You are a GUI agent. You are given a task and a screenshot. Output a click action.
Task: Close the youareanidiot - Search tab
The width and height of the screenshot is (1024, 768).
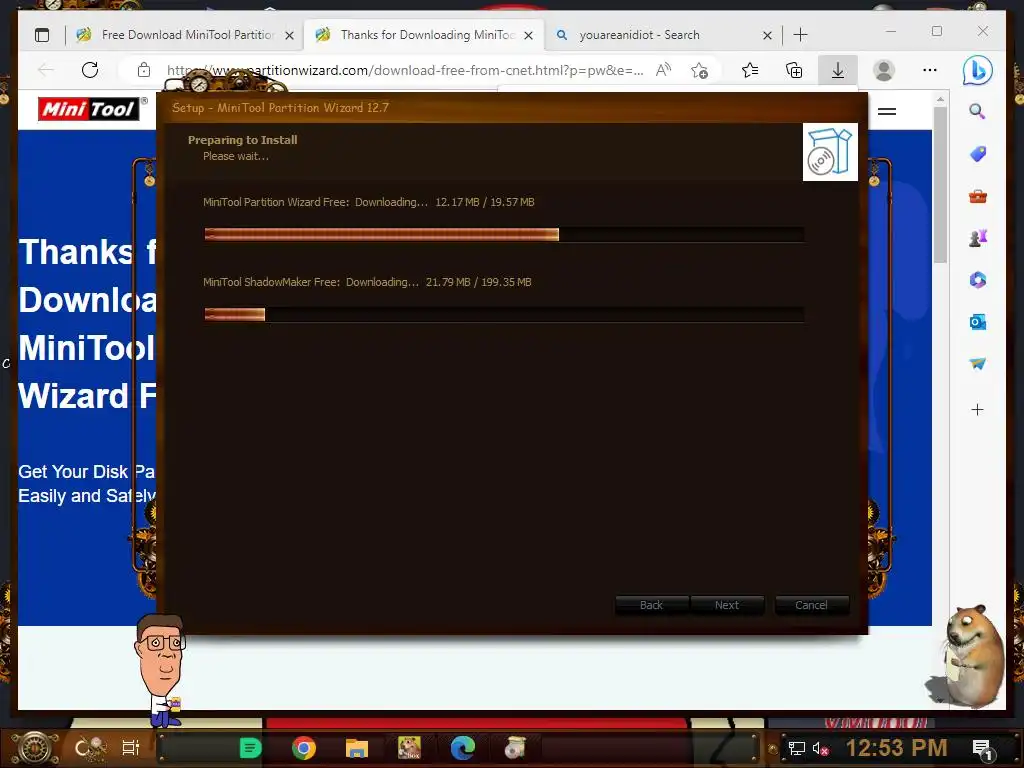point(767,35)
